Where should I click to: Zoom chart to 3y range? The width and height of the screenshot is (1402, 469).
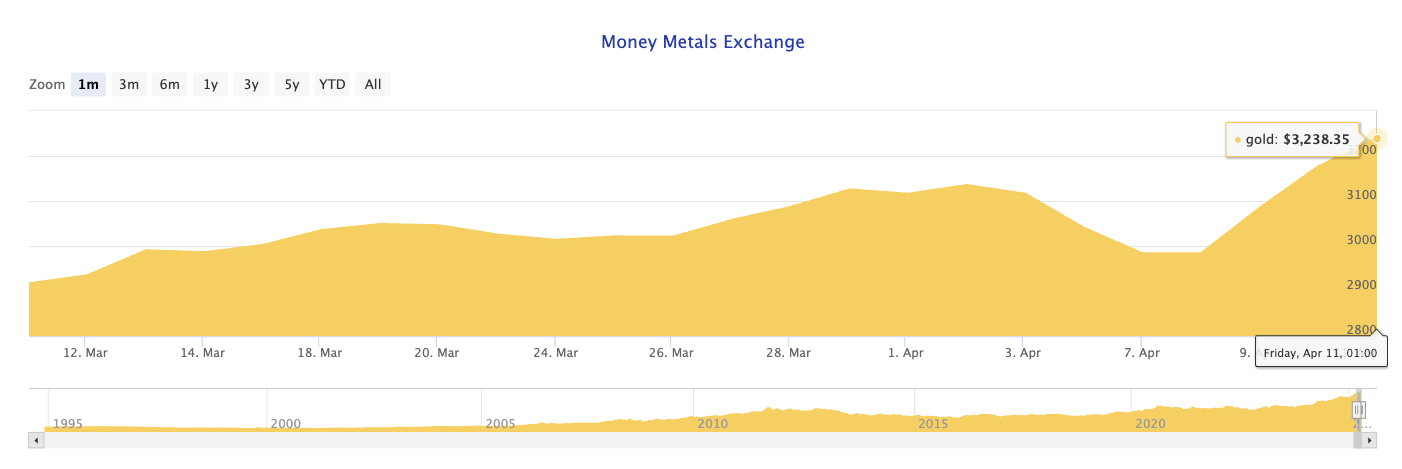(x=251, y=85)
